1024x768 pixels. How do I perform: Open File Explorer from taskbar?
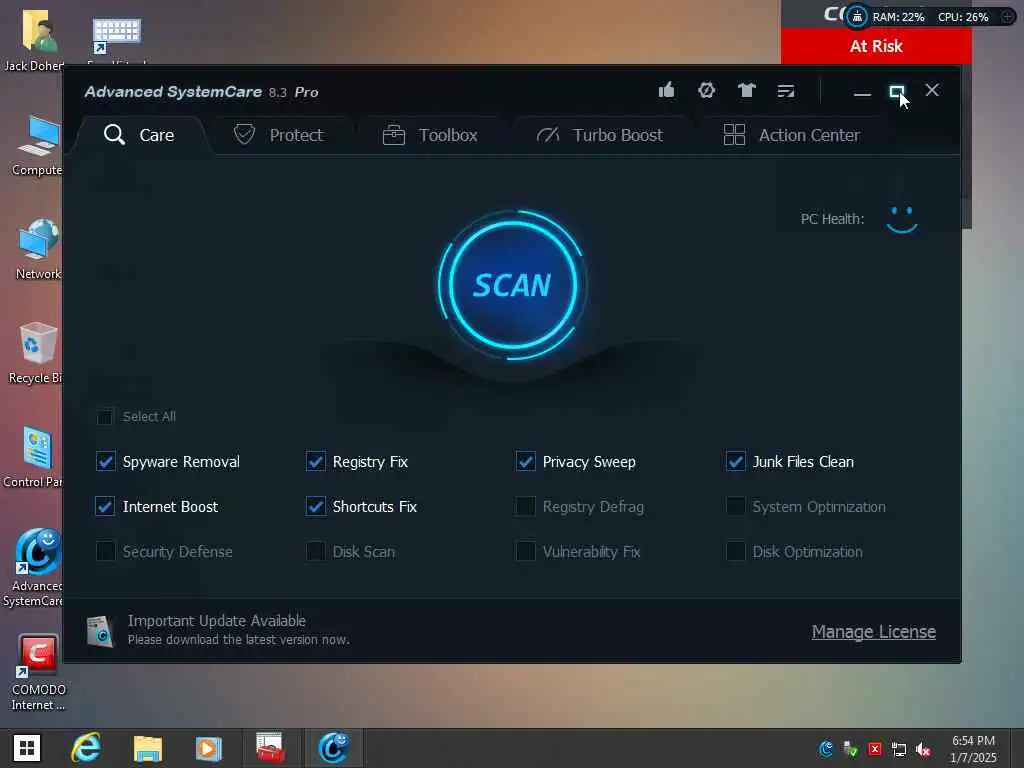(x=148, y=748)
